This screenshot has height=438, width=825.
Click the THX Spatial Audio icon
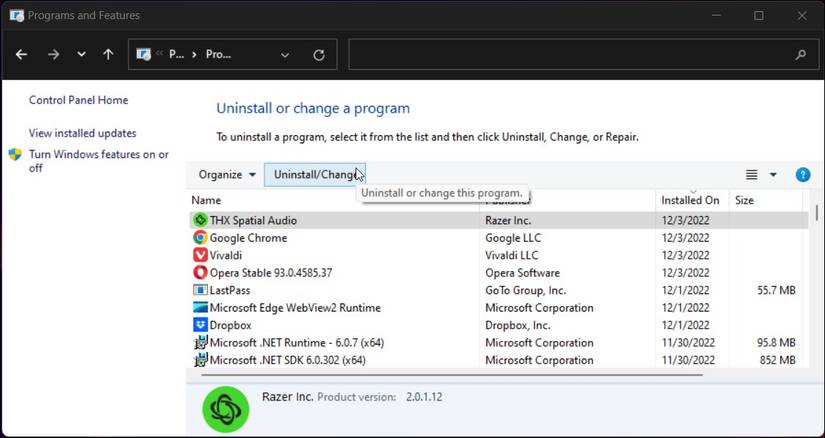(x=200, y=220)
